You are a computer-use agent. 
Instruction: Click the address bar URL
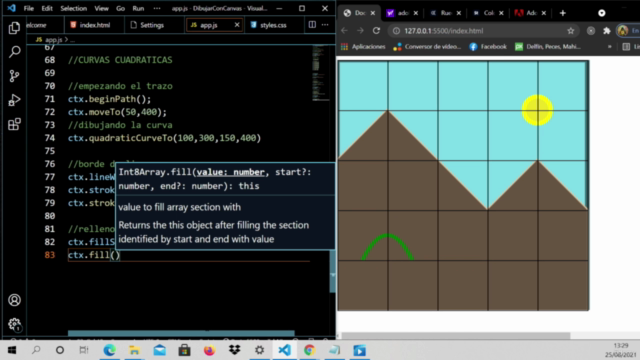click(444, 31)
